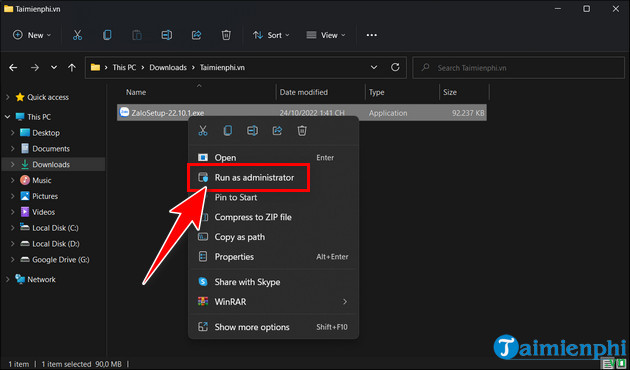
Task: Click the Search Taimienphi.vn field
Action: point(519,68)
